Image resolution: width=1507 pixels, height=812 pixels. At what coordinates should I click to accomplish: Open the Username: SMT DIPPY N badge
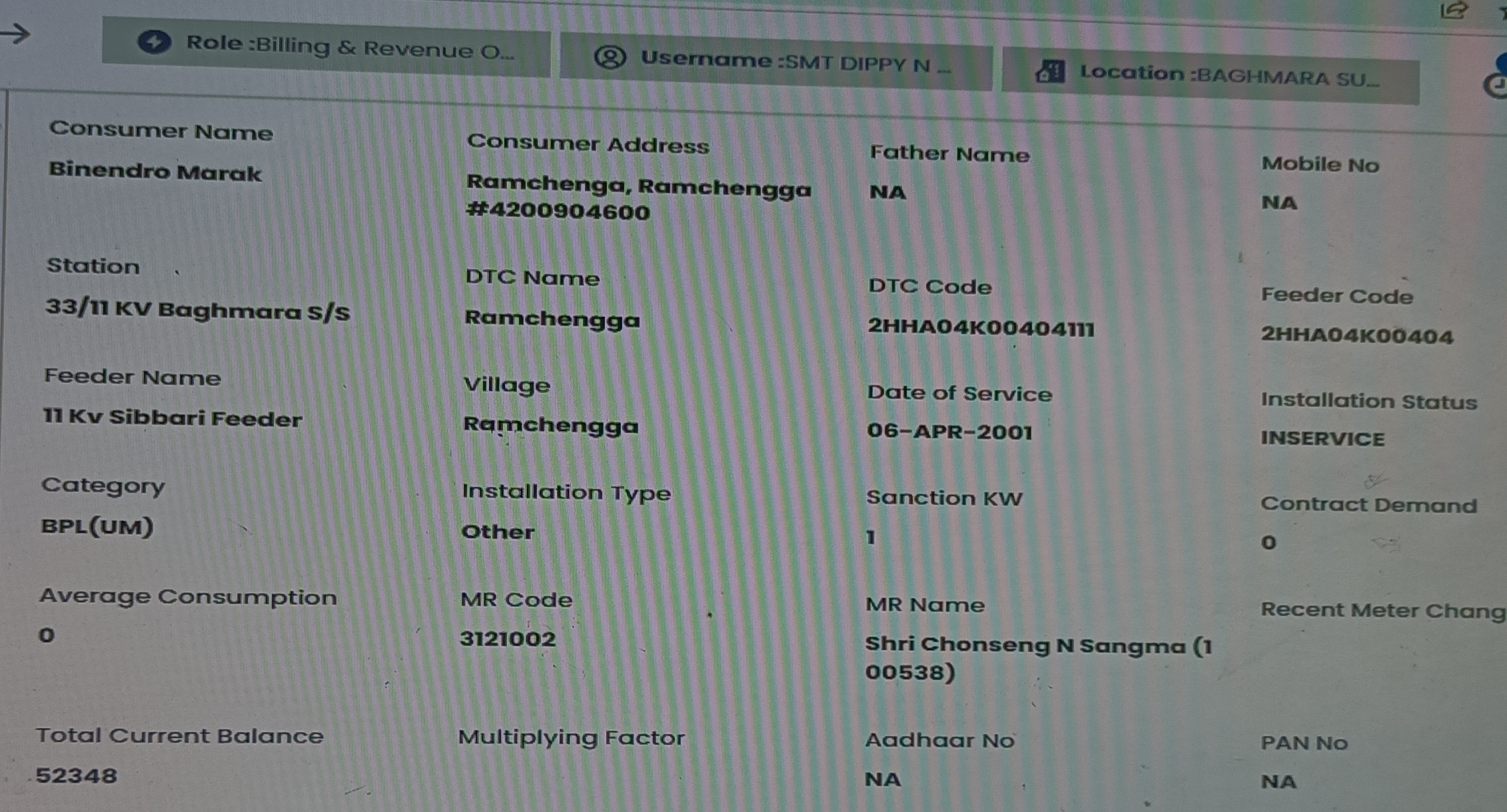coord(776,61)
